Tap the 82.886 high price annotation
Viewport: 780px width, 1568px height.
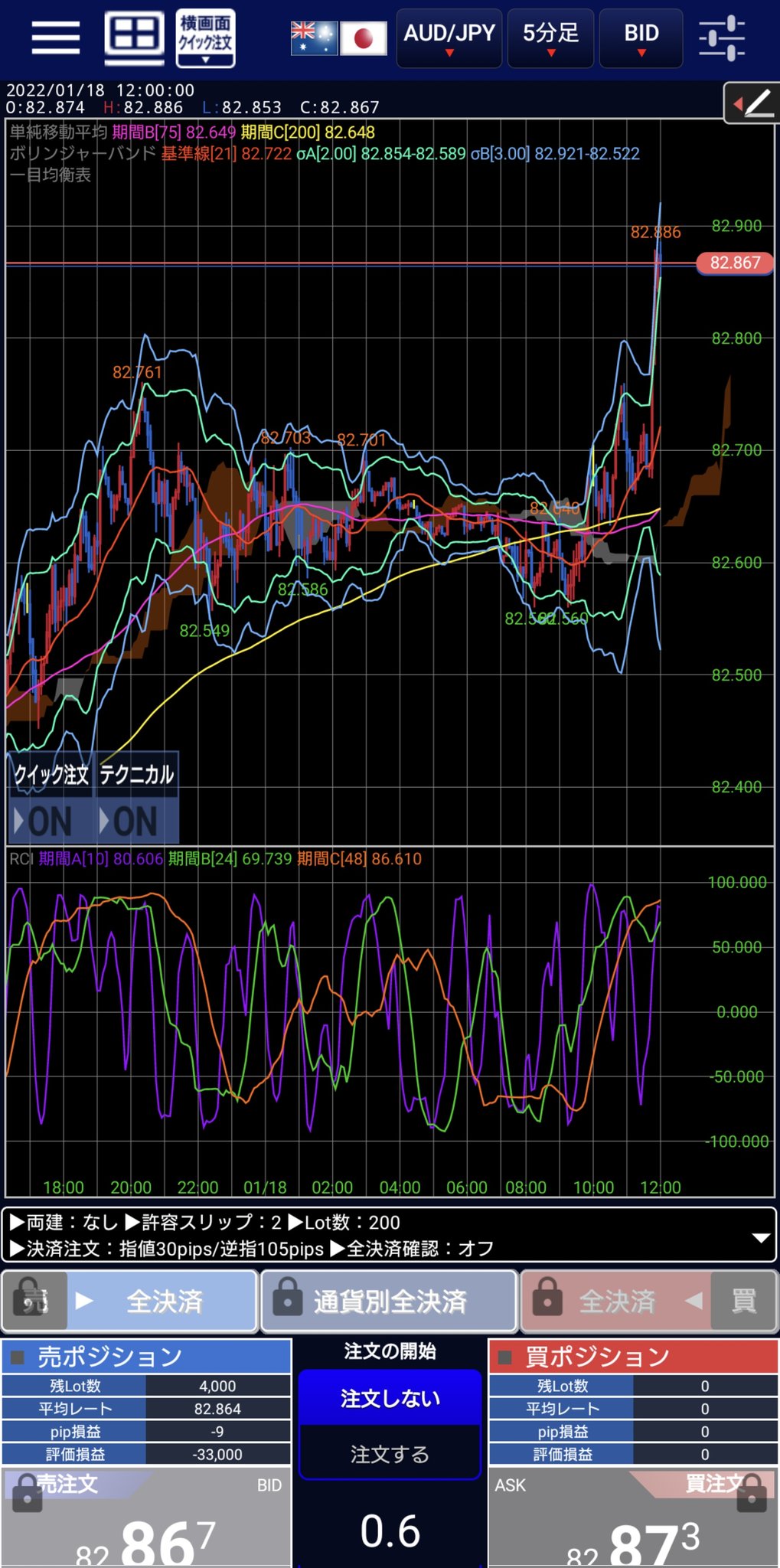click(x=655, y=232)
